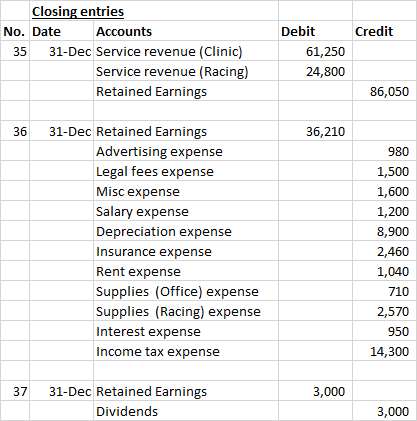The image size is (417, 421).
Task: Select 'Supplies (Racing) expense' account cell
Action: coord(186,311)
